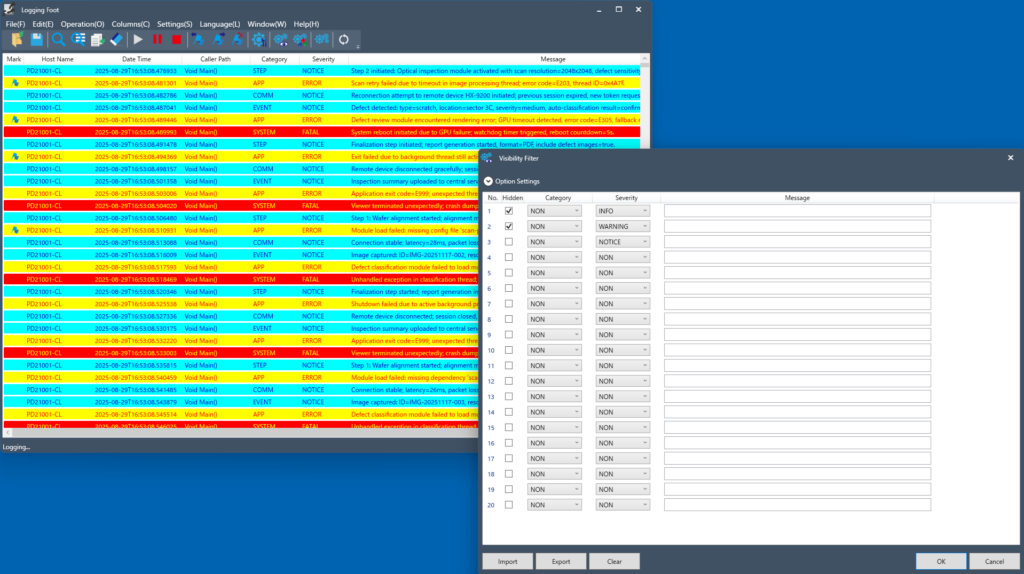Image resolution: width=1024 pixels, height=574 pixels.
Task: Click the circular refresh arrows icon
Action: (344, 39)
